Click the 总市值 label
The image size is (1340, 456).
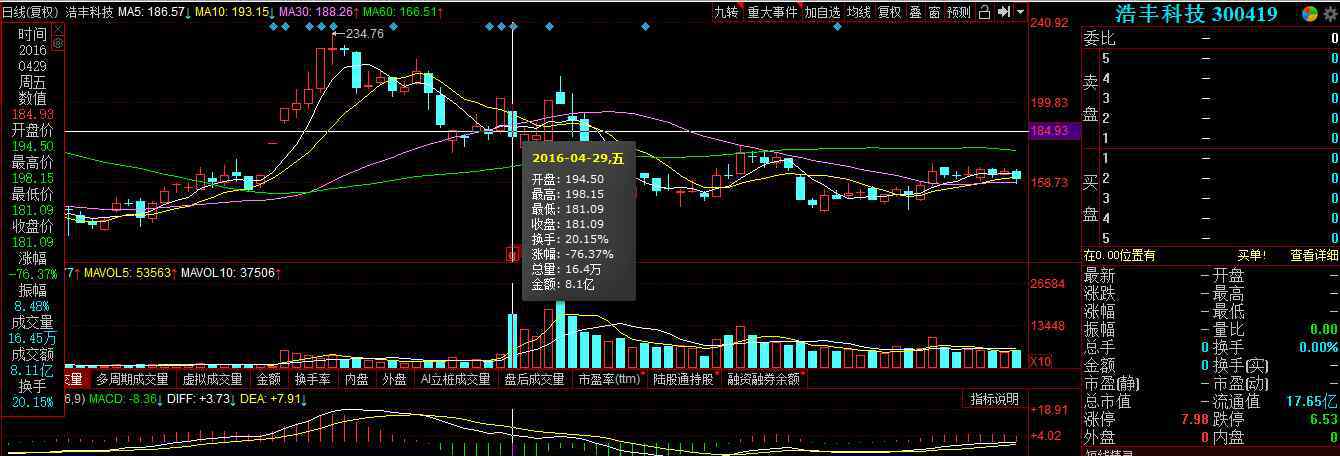pyautogui.click(x=1107, y=401)
